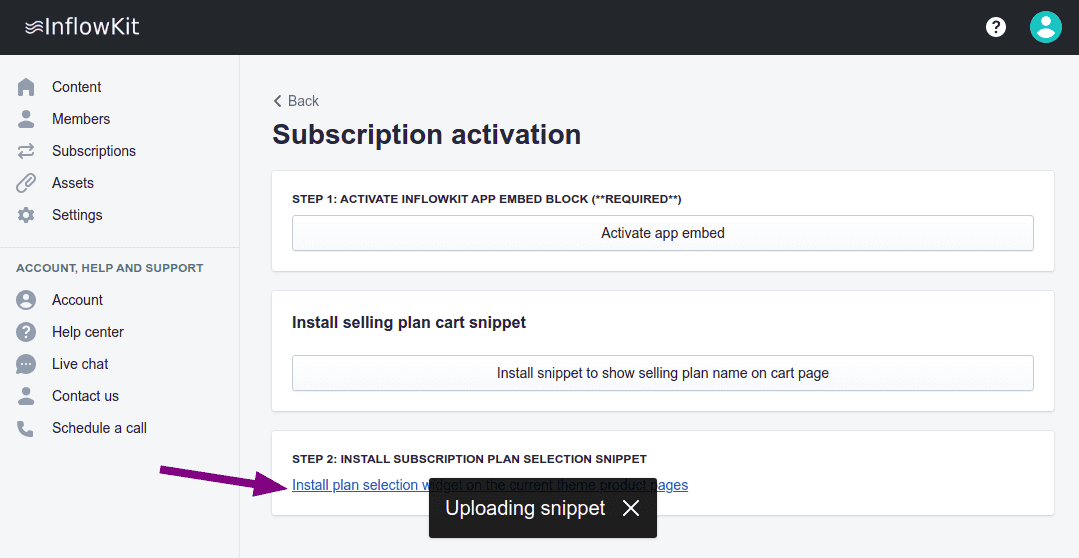
Task: Navigate to Members in sidebar
Action: point(81,119)
